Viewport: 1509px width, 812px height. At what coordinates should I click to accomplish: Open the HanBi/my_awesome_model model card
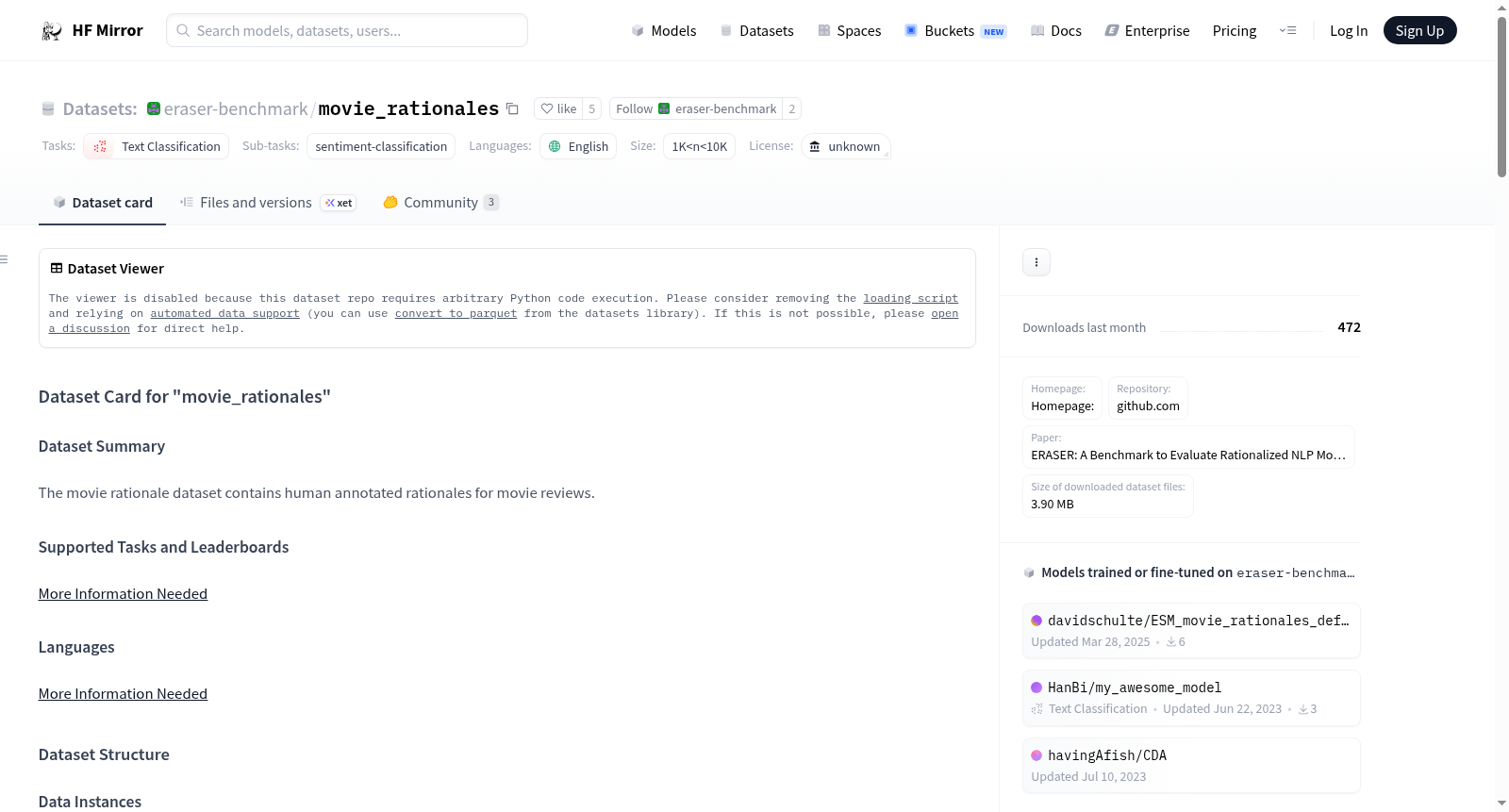(1191, 698)
